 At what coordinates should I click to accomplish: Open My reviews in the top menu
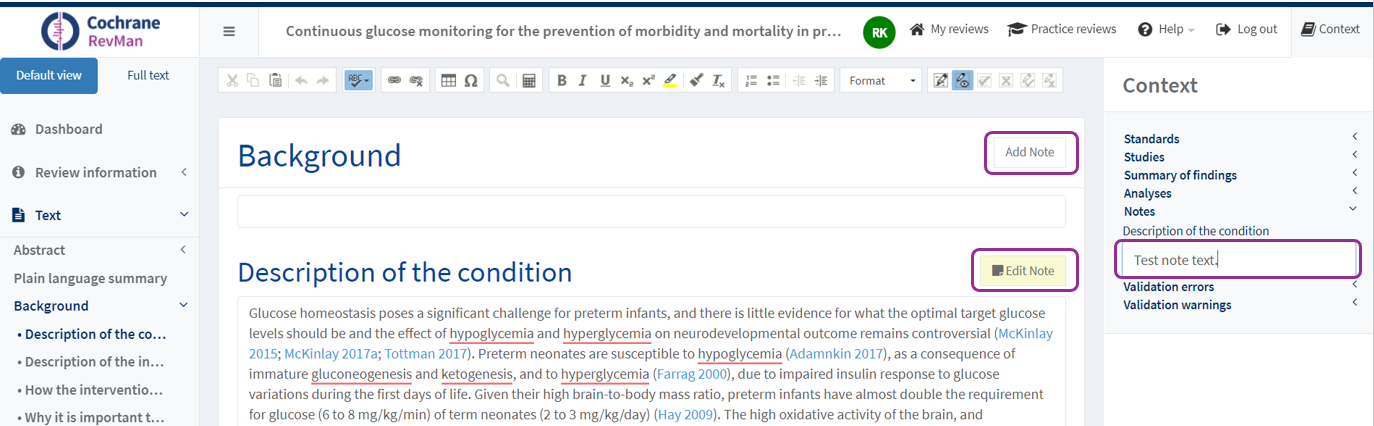tap(949, 29)
